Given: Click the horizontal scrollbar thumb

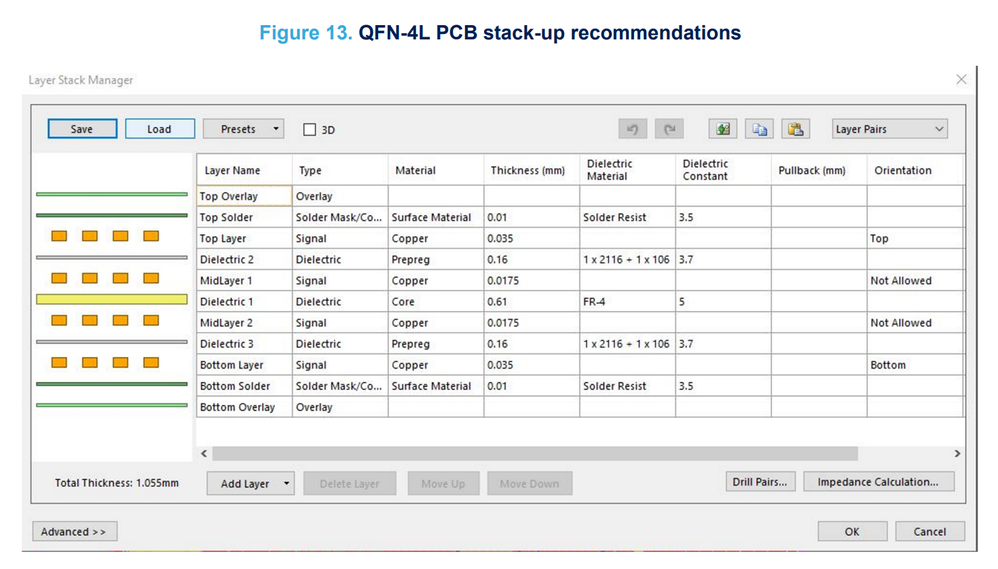Looking at the screenshot, I should (535, 454).
